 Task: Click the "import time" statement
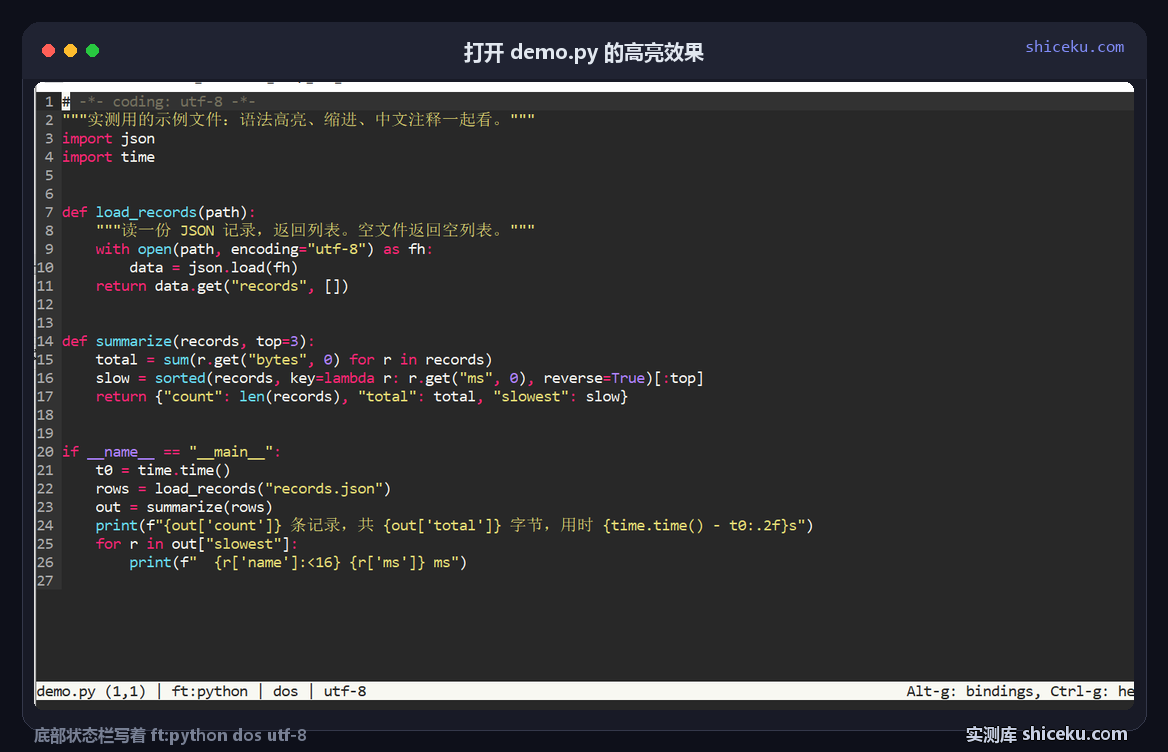click(109, 157)
